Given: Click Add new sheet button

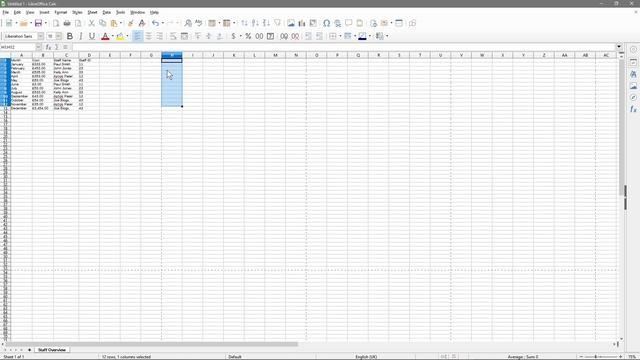Looking at the screenshot, I should point(29,350).
